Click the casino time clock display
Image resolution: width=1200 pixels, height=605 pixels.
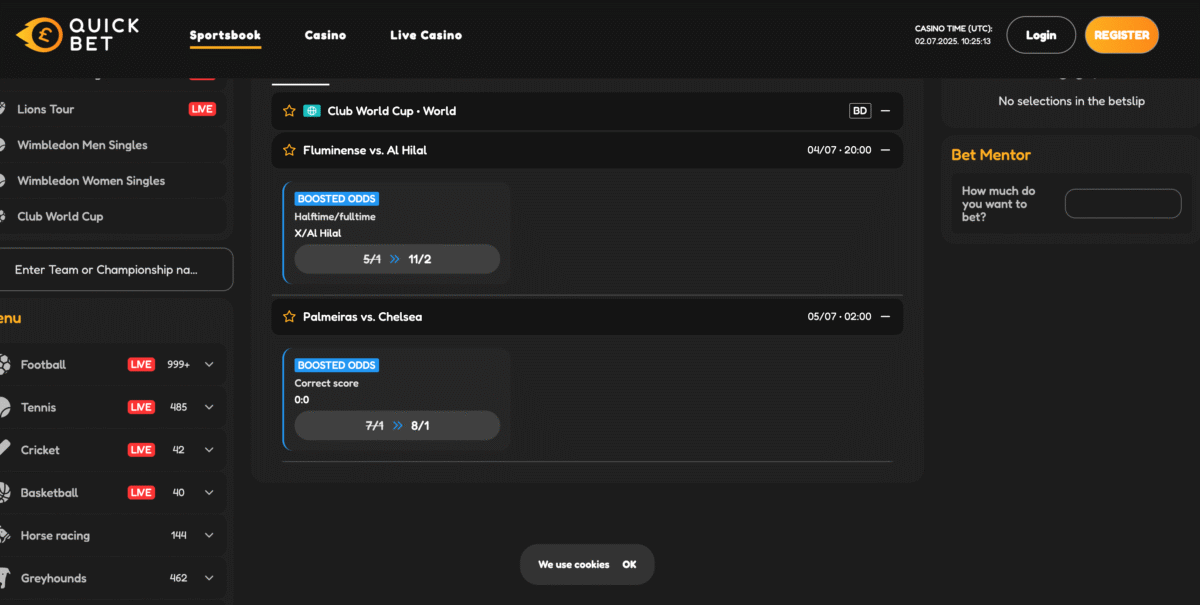point(953,35)
